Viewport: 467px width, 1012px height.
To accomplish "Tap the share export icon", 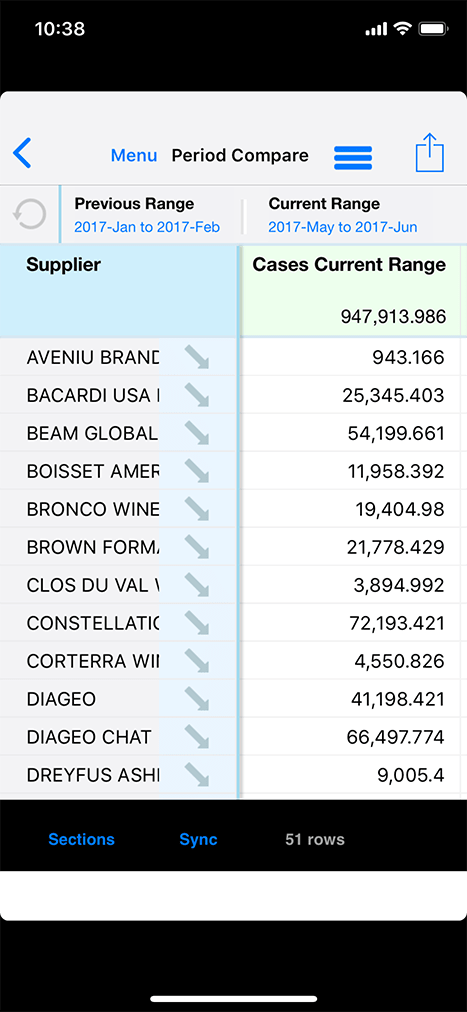I will pyautogui.click(x=430, y=153).
